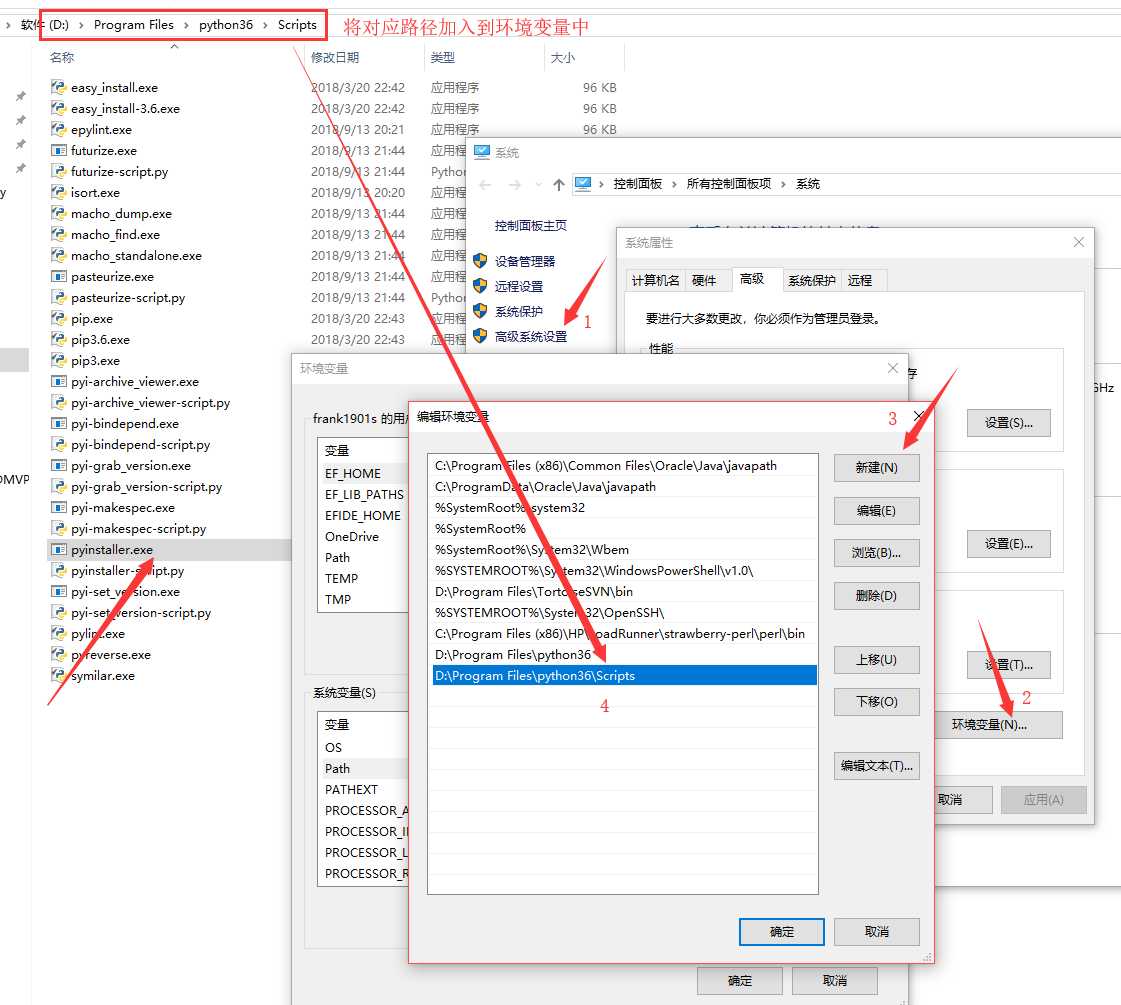Select PATHEXT system variable
Image resolution: width=1121 pixels, height=1005 pixels.
click(x=365, y=790)
